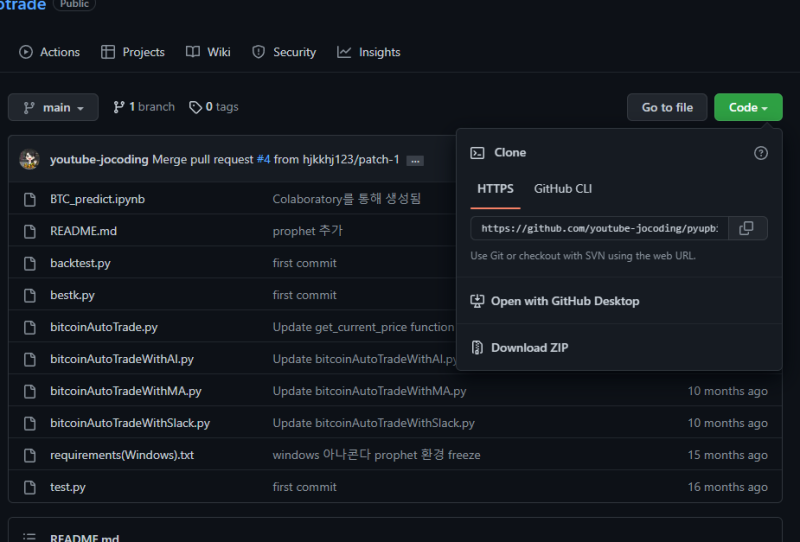The image size is (800, 542).
Task: Click file icon next to bitcoinAutoTradeWithSlack.py
Action: coord(30,423)
